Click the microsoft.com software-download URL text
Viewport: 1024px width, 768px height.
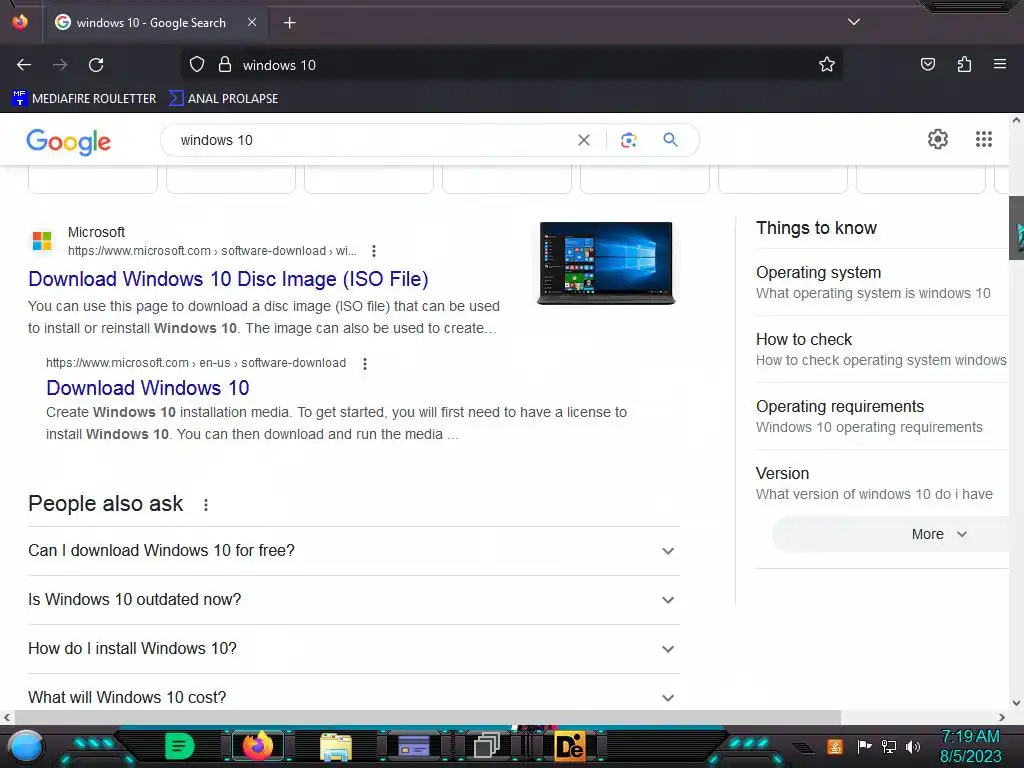212,251
